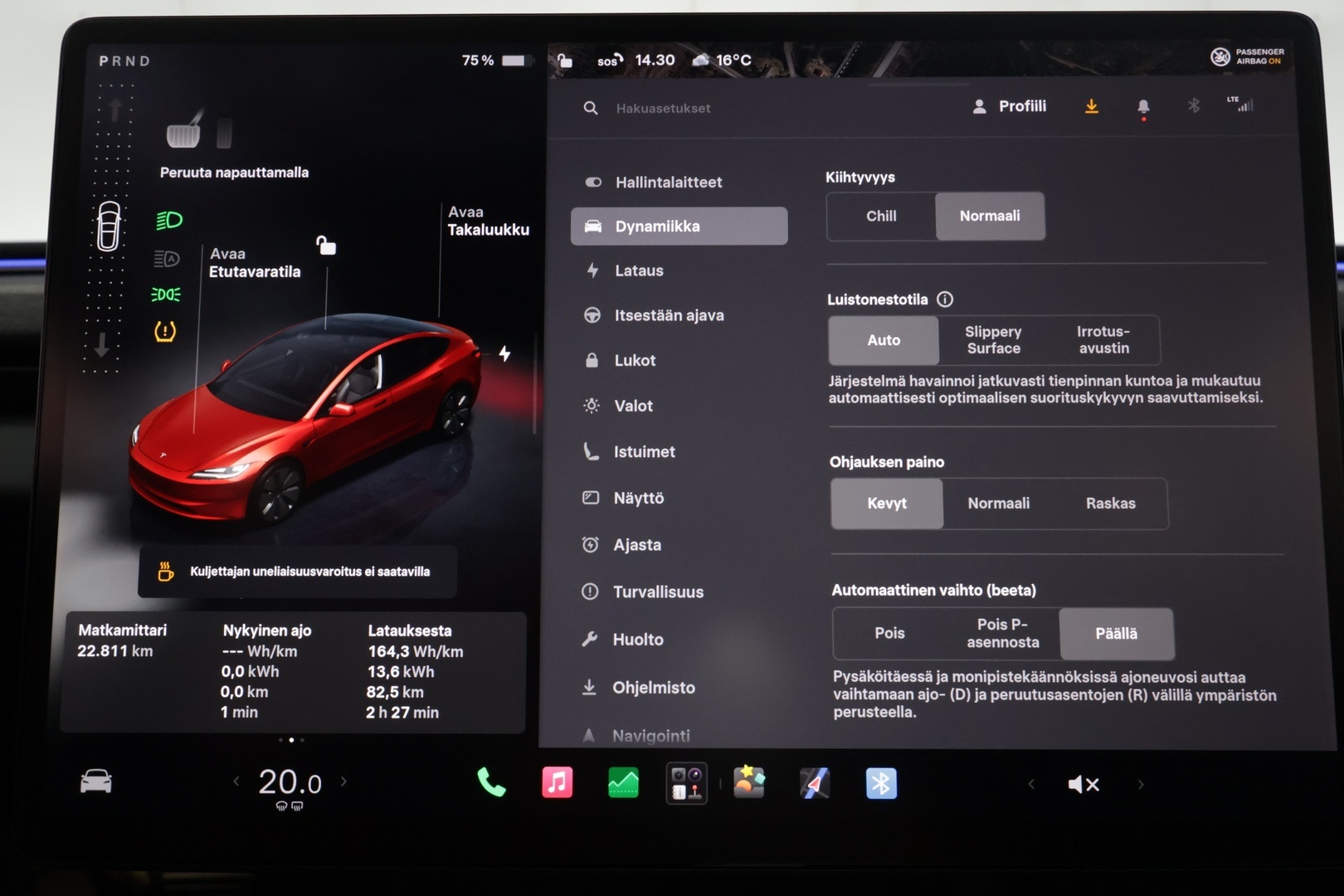Set automatic shift to Päällä
The image size is (1344, 896).
pyautogui.click(x=1117, y=634)
